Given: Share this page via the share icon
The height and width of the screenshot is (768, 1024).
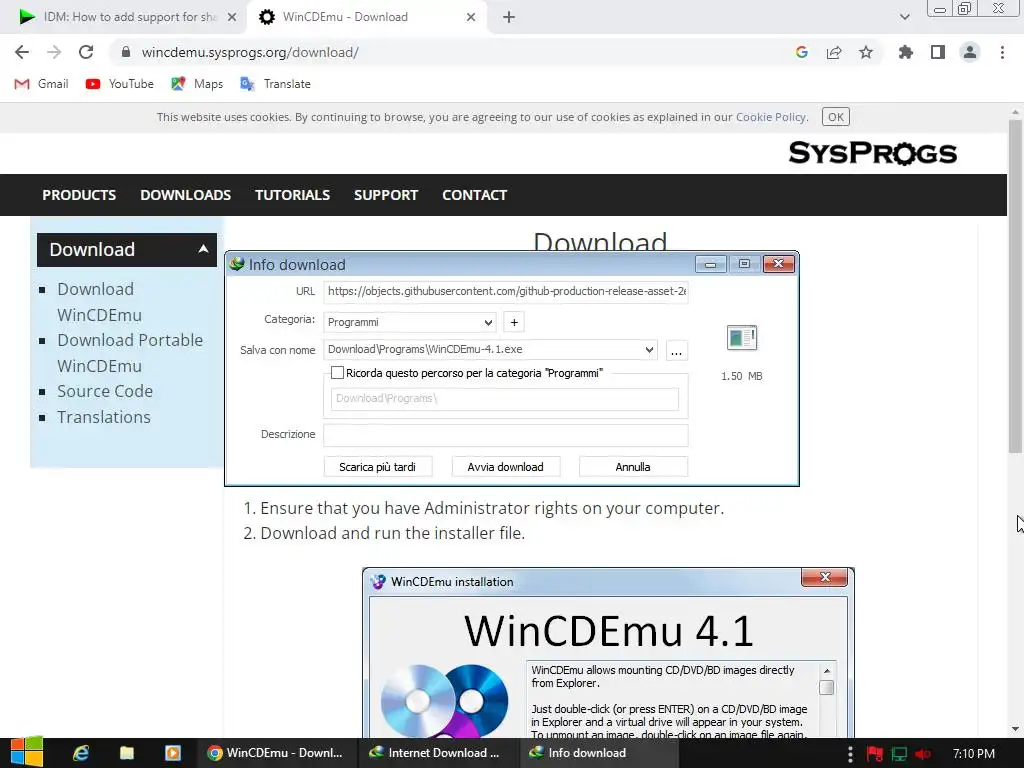Looking at the screenshot, I should 834,52.
